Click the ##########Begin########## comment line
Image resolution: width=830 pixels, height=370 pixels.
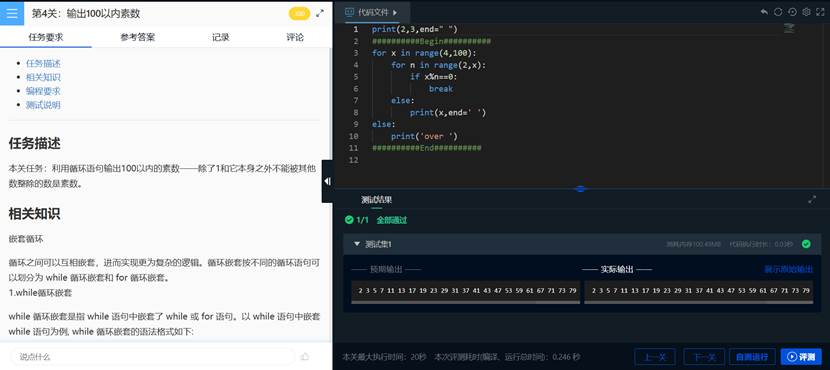tap(431, 41)
